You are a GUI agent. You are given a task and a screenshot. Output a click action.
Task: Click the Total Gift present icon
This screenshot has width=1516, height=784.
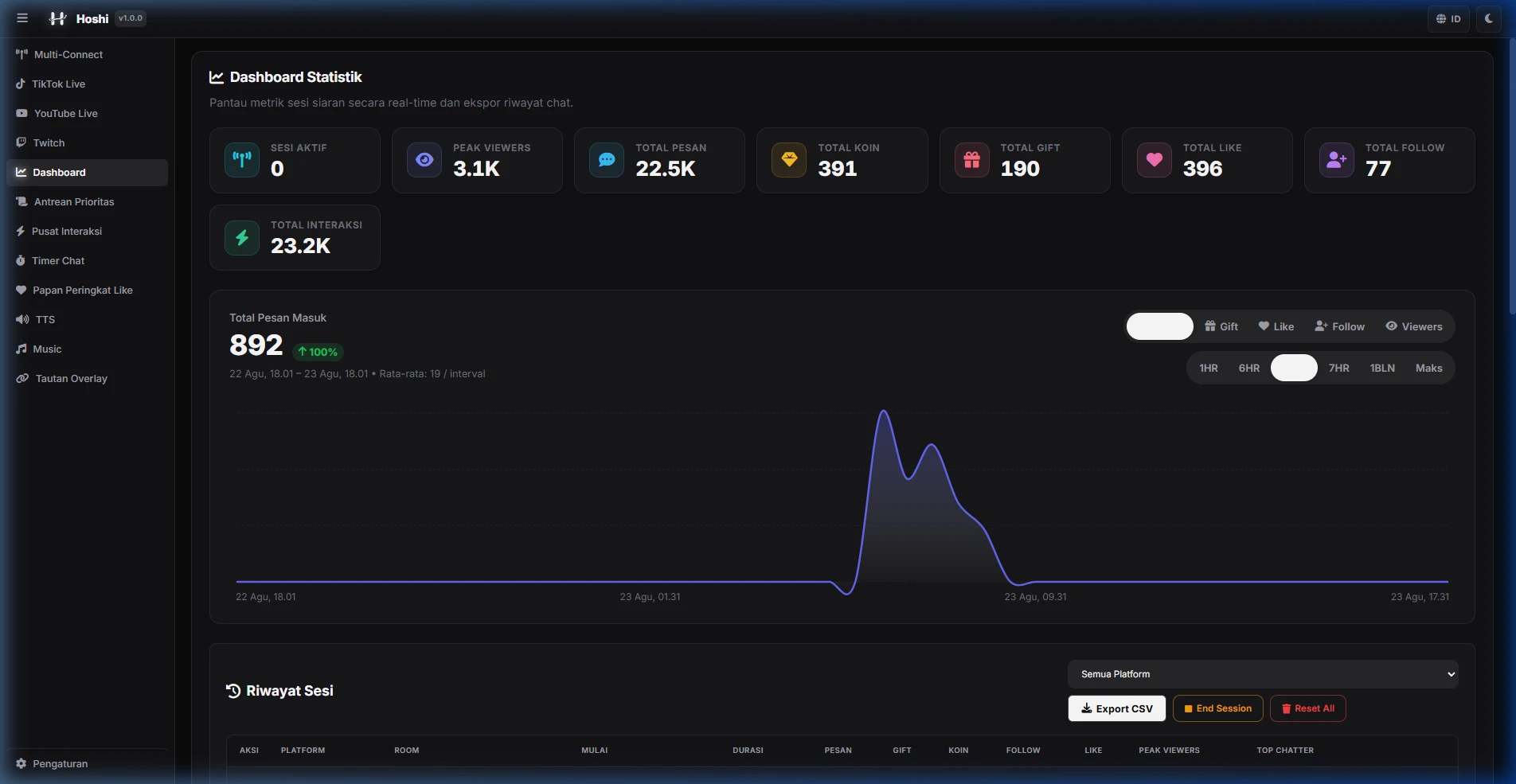point(972,160)
